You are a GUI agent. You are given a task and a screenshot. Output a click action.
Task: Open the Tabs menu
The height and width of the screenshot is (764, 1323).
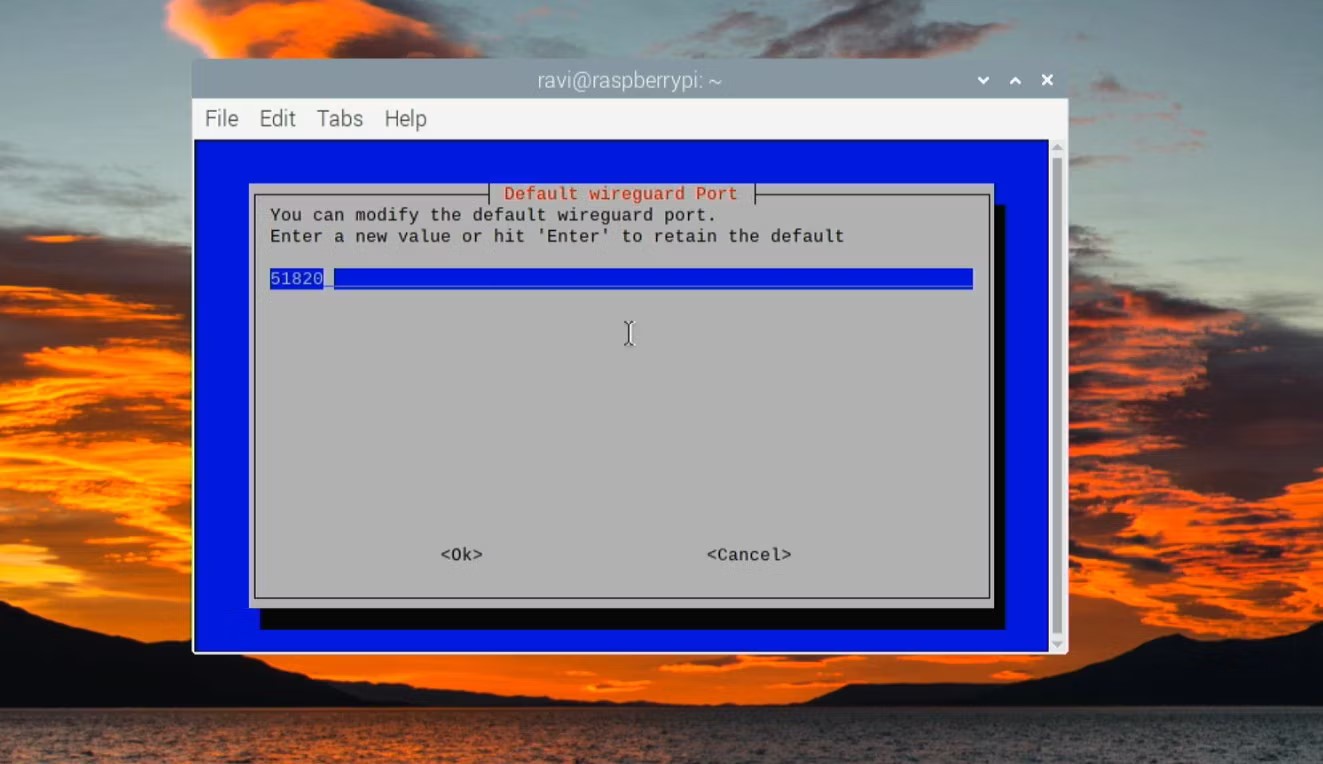click(x=339, y=118)
